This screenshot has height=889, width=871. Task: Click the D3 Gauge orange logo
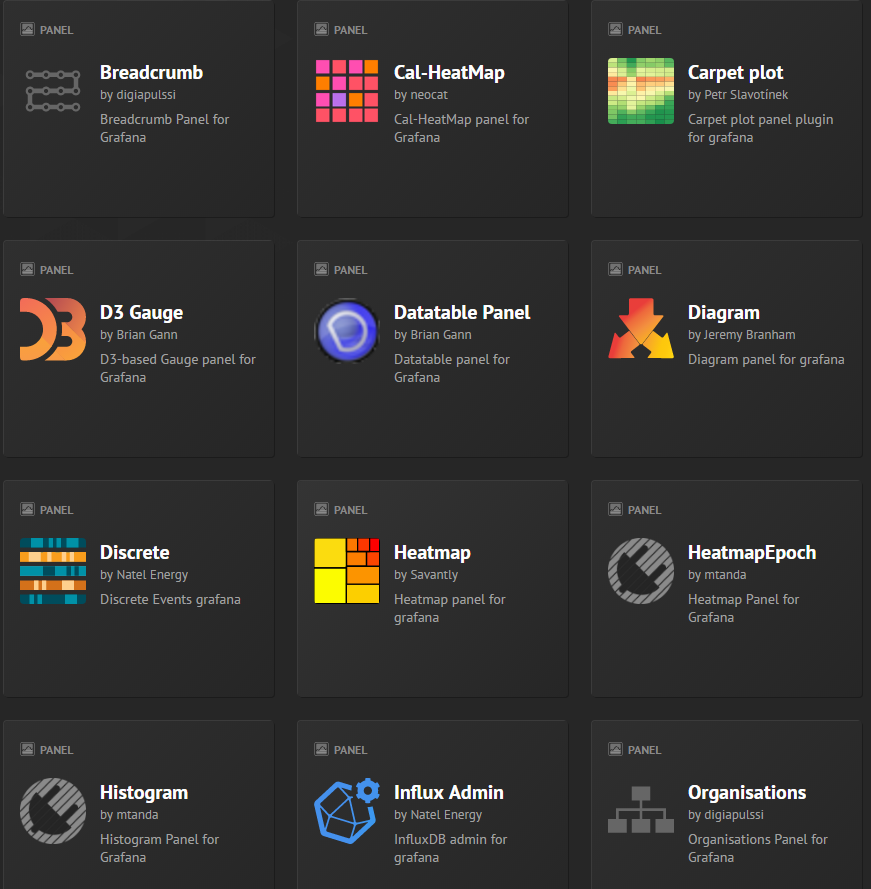click(x=53, y=329)
